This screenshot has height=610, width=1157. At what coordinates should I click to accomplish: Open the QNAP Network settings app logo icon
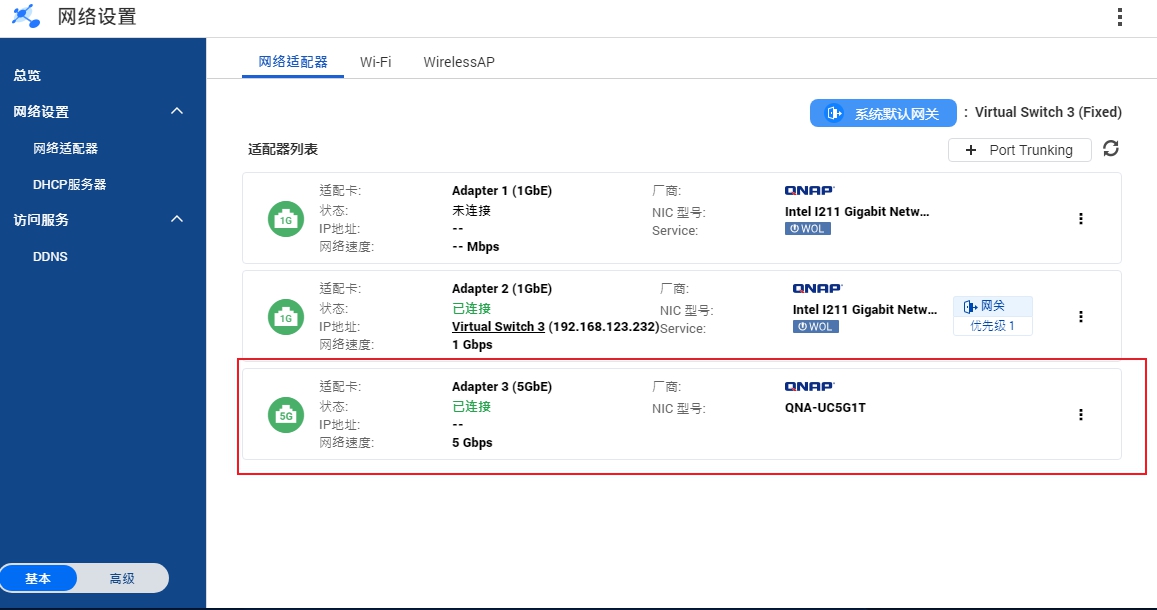pos(24,16)
